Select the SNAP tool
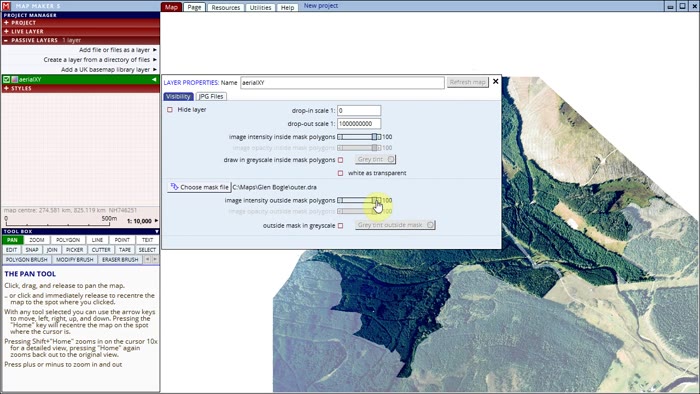Image resolution: width=700 pixels, height=394 pixels. click(32, 250)
